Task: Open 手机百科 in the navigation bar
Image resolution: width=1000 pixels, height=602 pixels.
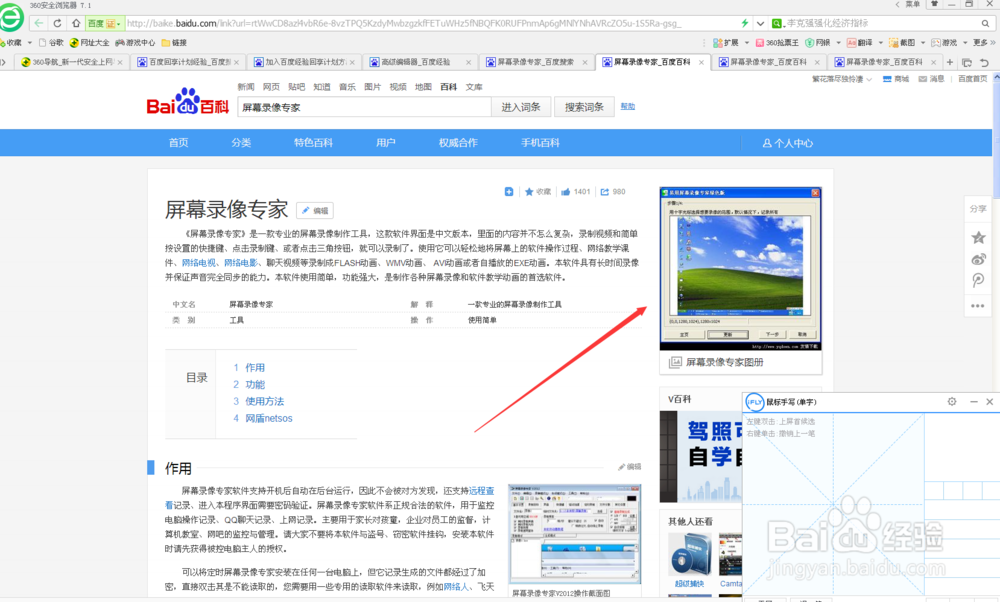Action: (x=540, y=143)
